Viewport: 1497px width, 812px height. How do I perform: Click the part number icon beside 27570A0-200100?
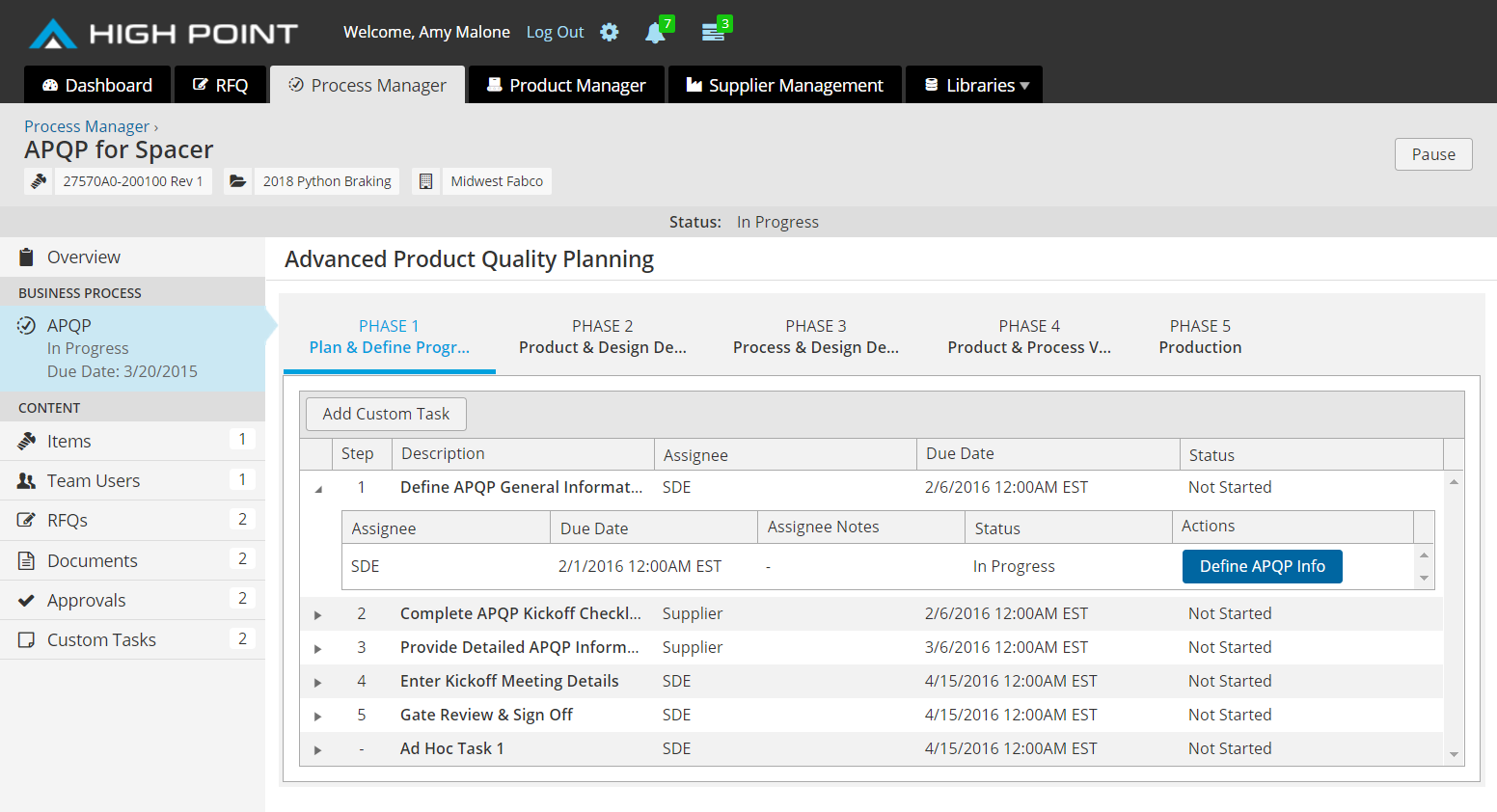point(39,181)
